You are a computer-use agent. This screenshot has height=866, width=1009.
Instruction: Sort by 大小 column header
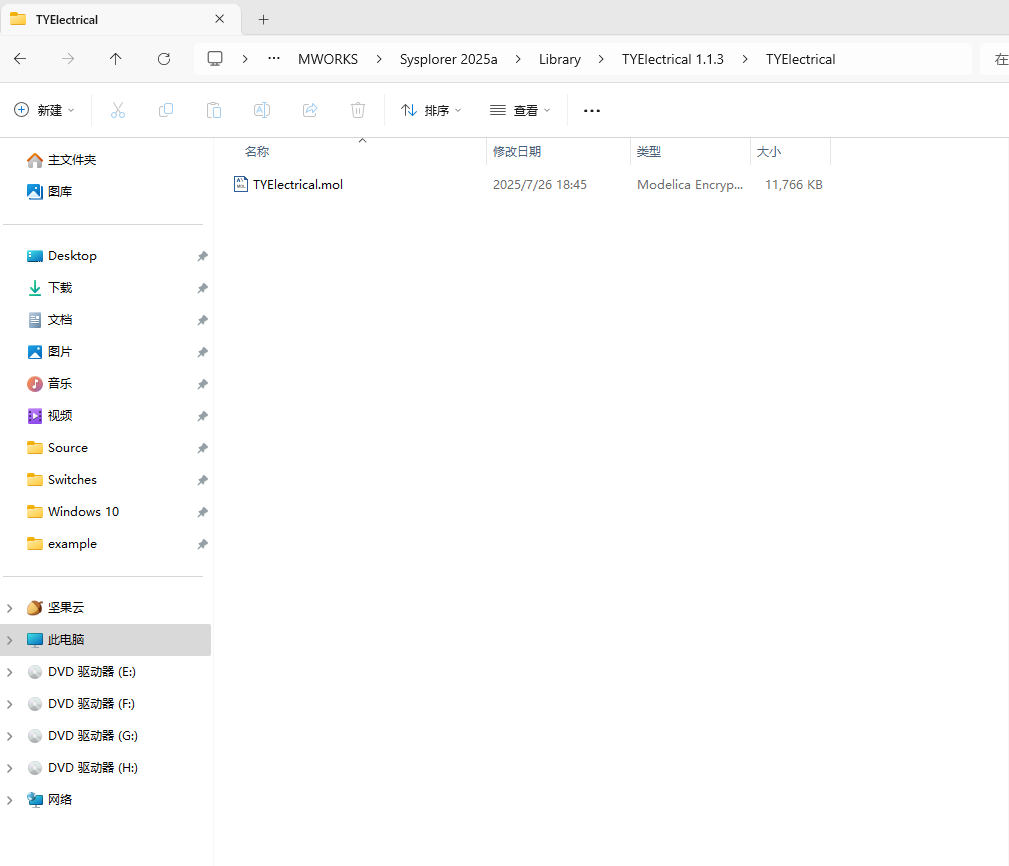click(x=768, y=152)
